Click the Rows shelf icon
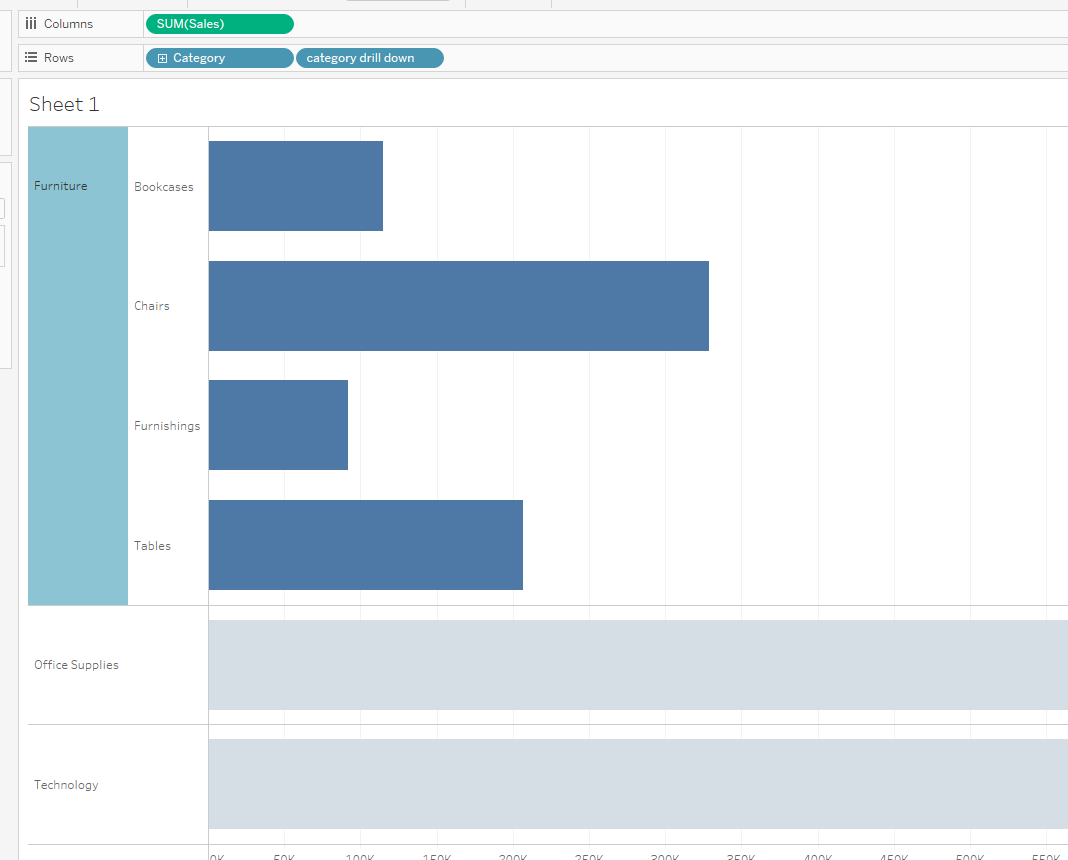The height and width of the screenshot is (860, 1068). (31, 58)
